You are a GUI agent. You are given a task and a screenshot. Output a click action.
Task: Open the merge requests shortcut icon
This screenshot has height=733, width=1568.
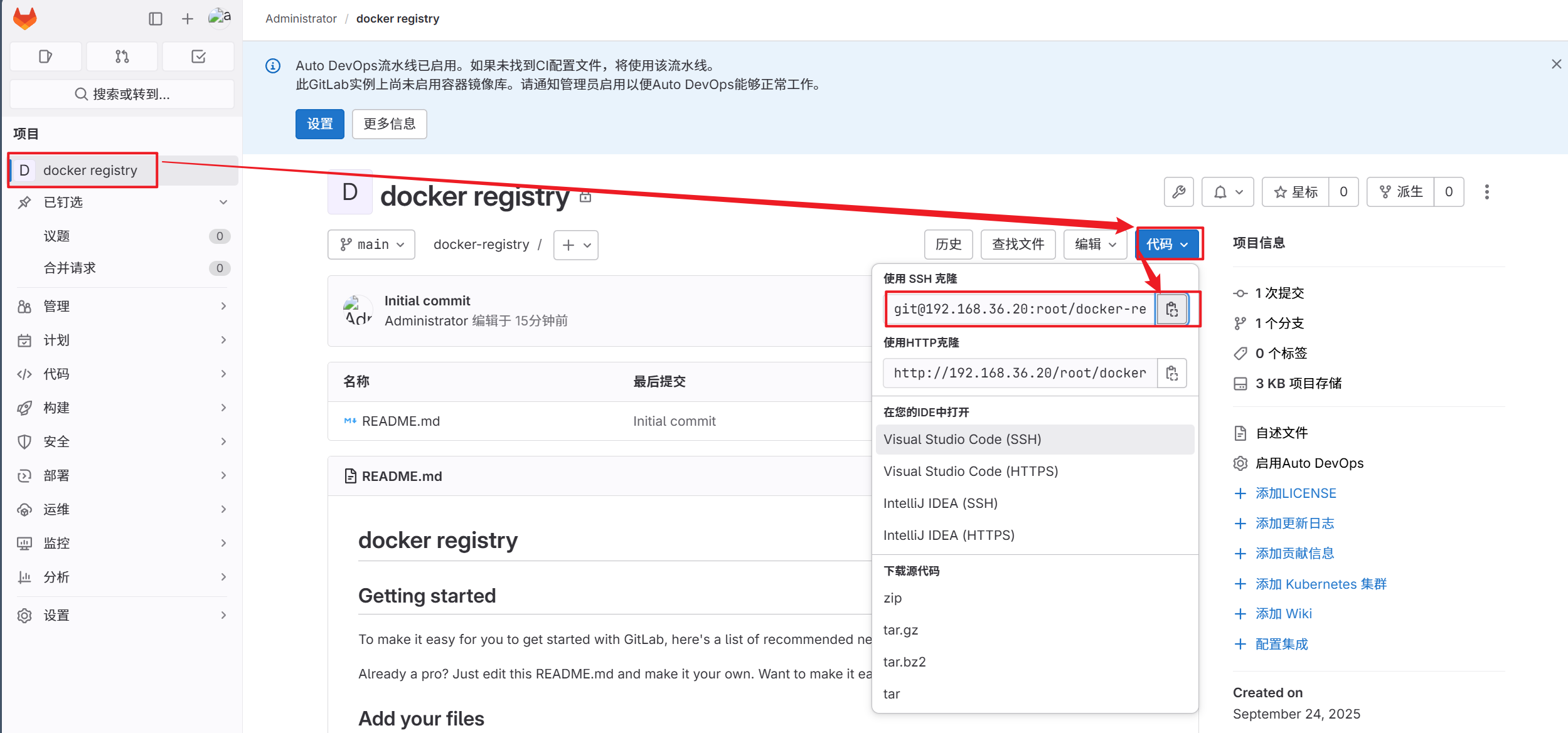(x=122, y=56)
